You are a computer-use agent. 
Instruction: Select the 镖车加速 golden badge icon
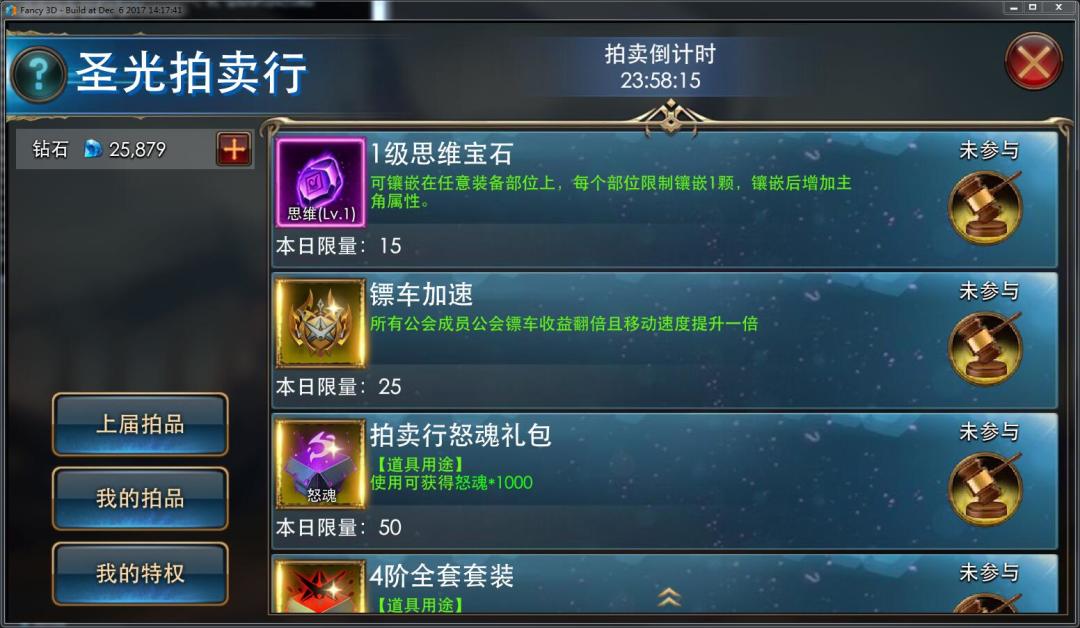tap(320, 323)
